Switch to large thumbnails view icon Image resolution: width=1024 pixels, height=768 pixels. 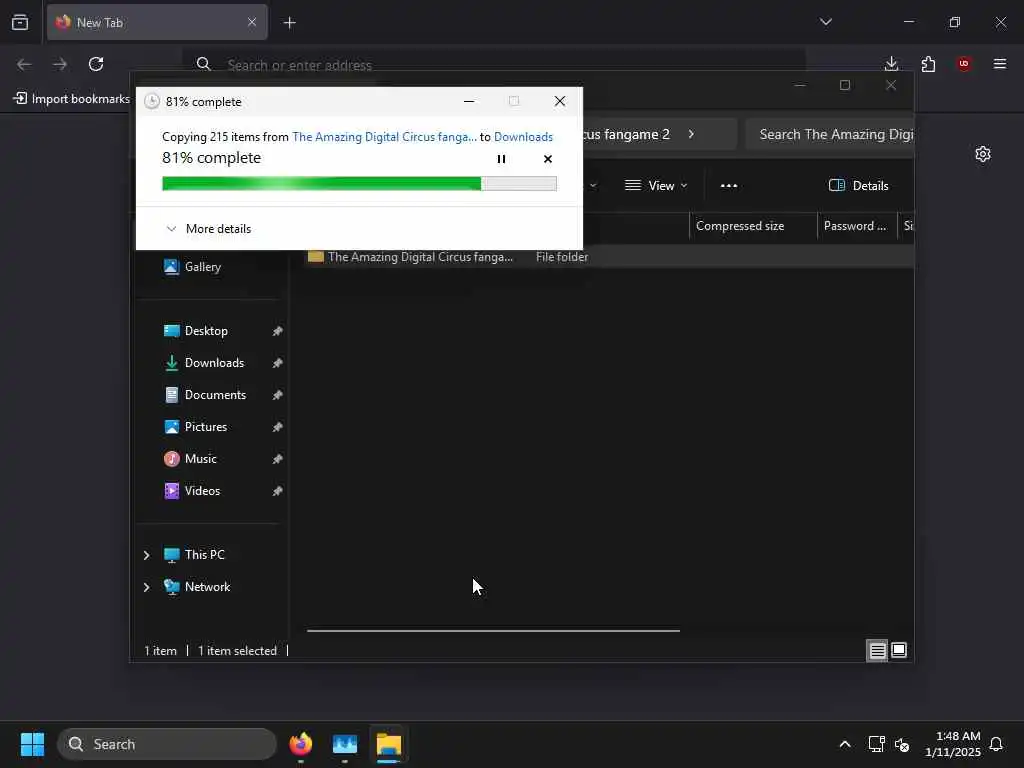[899, 650]
